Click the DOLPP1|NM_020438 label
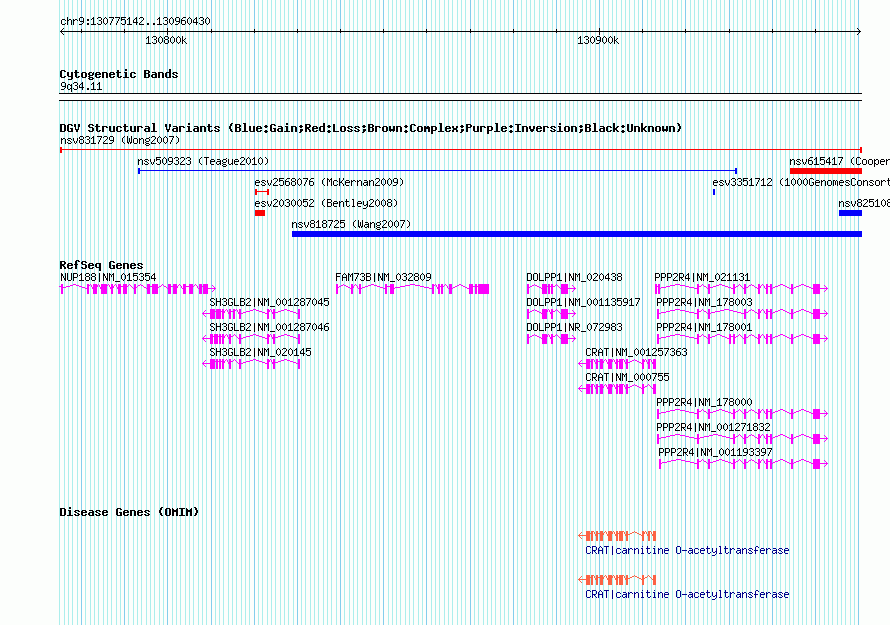 click(574, 277)
